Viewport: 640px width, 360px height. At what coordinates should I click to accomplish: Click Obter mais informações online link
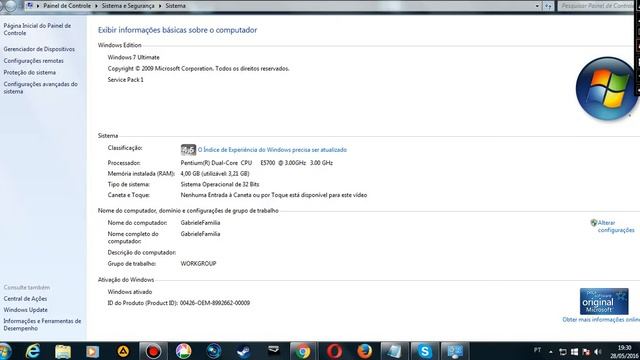[601, 320]
